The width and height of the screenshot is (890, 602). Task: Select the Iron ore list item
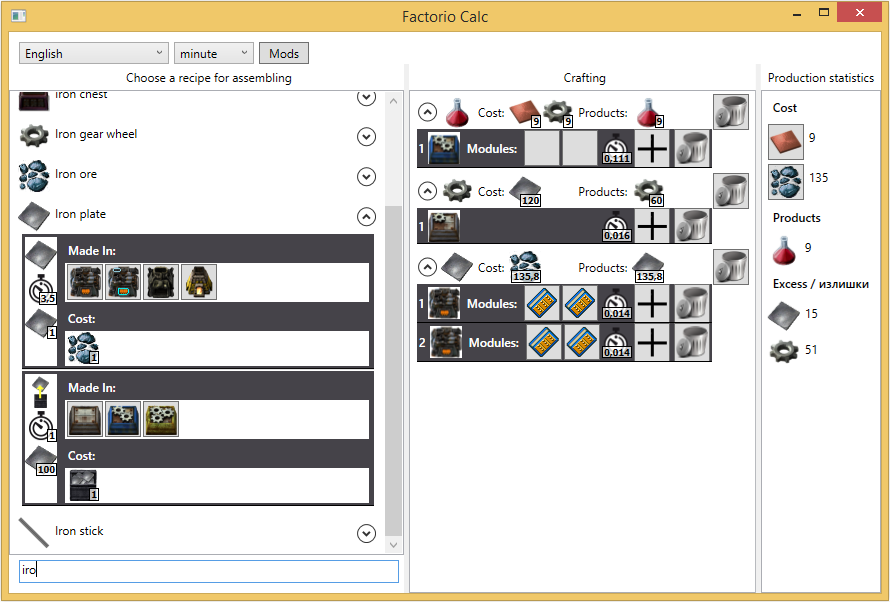pyautogui.click(x=197, y=175)
